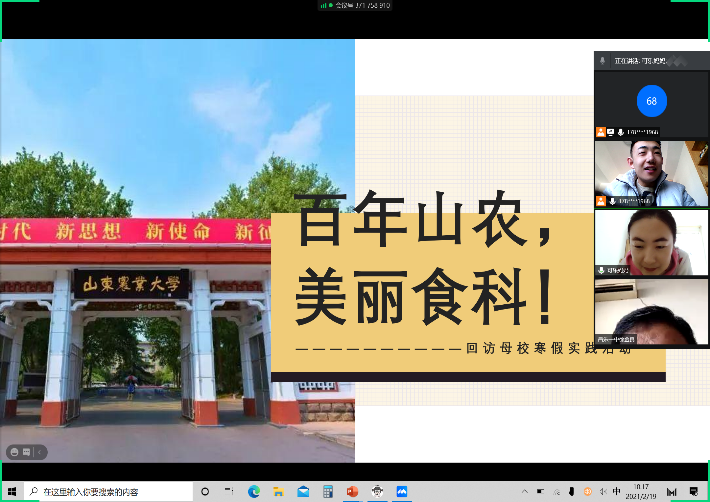Click the green network signal icon at top
The width and height of the screenshot is (710, 502).
(x=324, y=5)
